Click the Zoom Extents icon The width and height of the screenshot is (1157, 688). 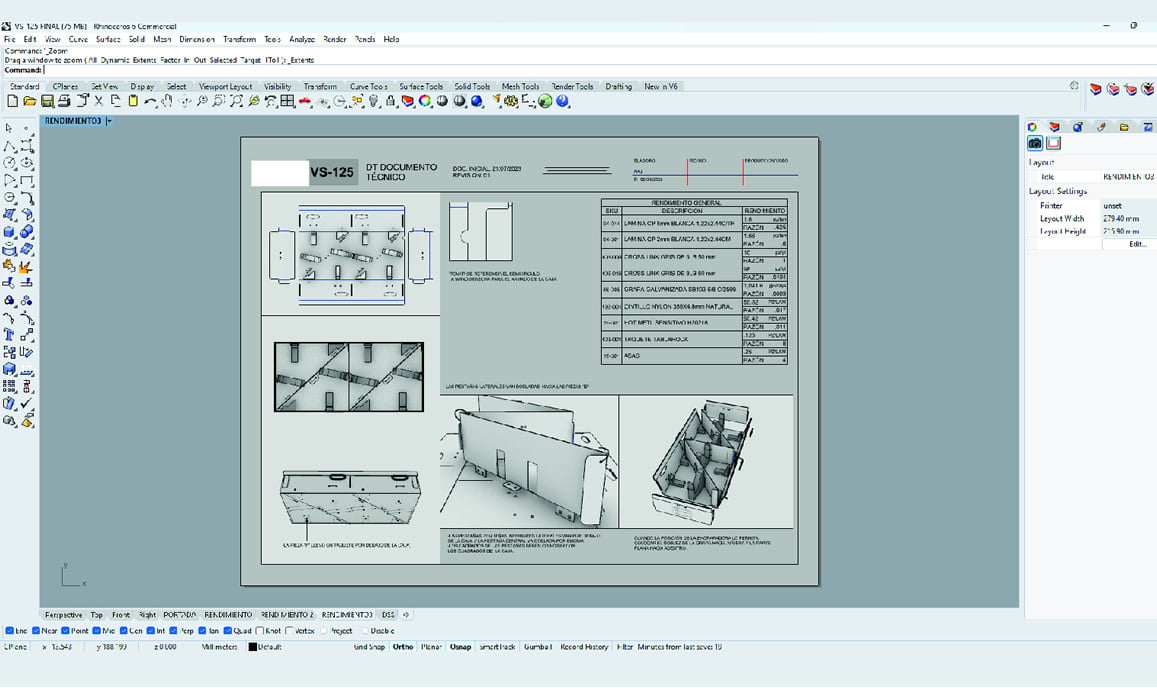pos(236,101)
